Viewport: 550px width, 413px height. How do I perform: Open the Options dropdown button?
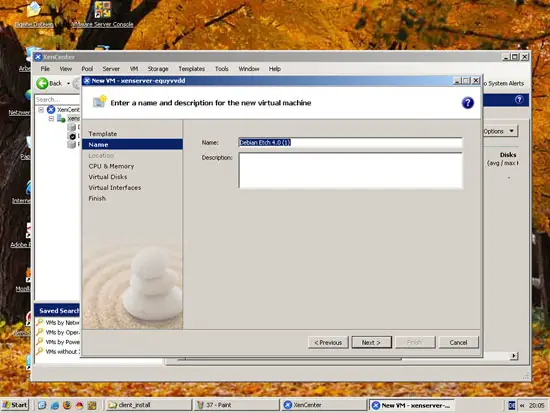(x=499, y=131)
